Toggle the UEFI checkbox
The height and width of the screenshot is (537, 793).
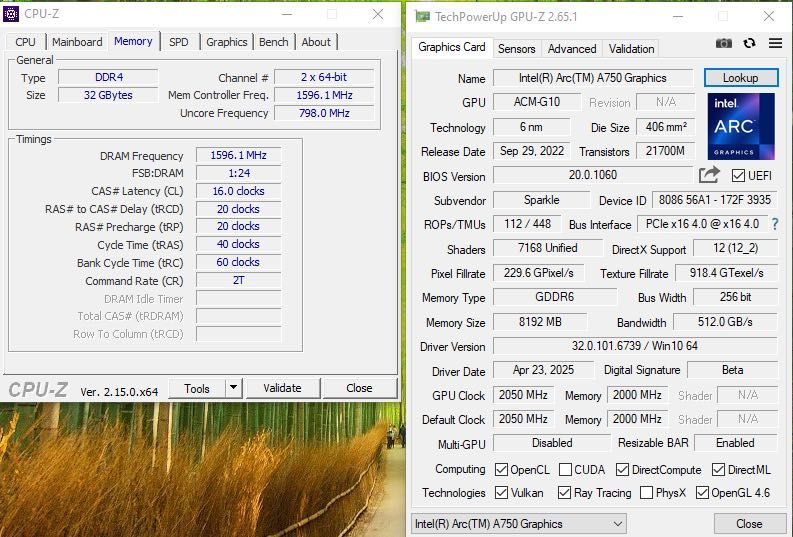[x=738, y=175]
